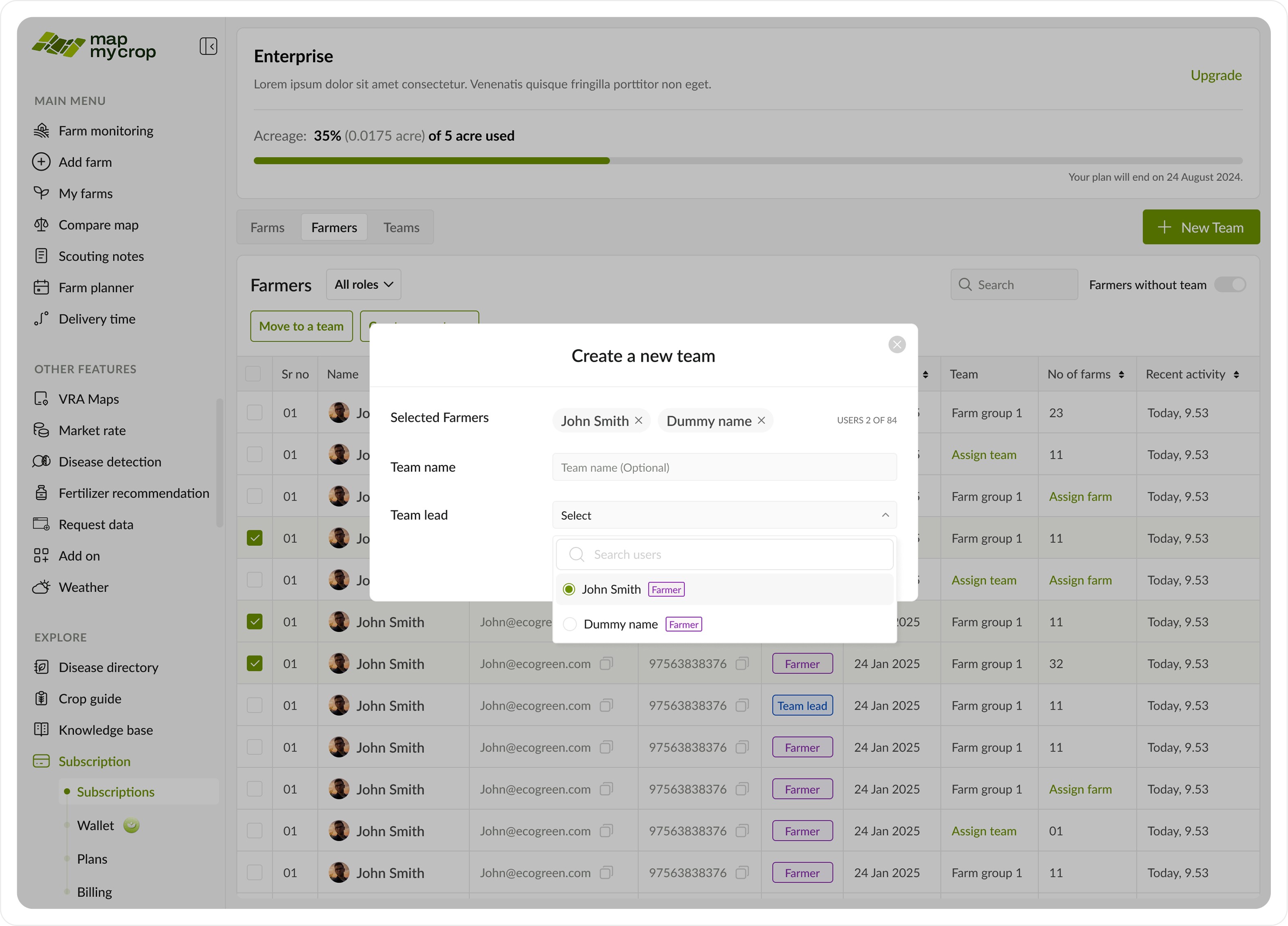The image size is (1288, 926).
Task: Select Dummy name radio as team lead
Action: 570,624
